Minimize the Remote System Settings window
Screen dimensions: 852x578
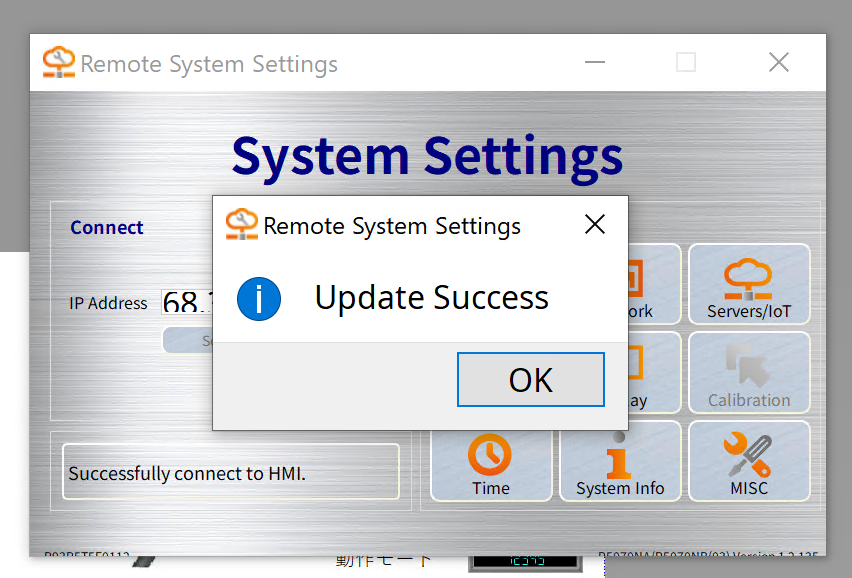pos(595,63)
